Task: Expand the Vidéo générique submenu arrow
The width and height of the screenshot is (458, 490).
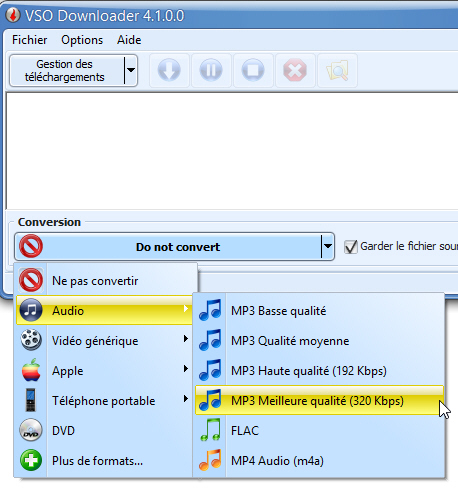Action: coord(186,339)
